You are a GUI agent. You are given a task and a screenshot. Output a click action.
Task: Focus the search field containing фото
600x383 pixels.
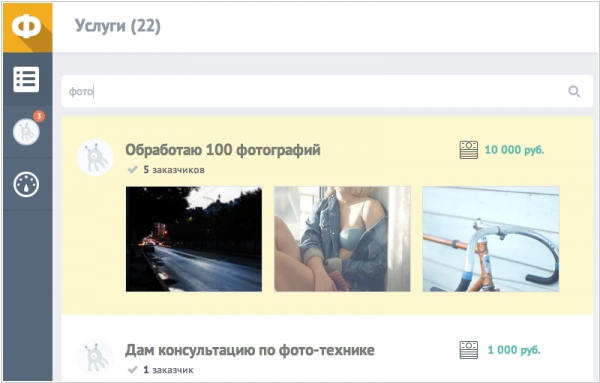click(x=327, y=91)
